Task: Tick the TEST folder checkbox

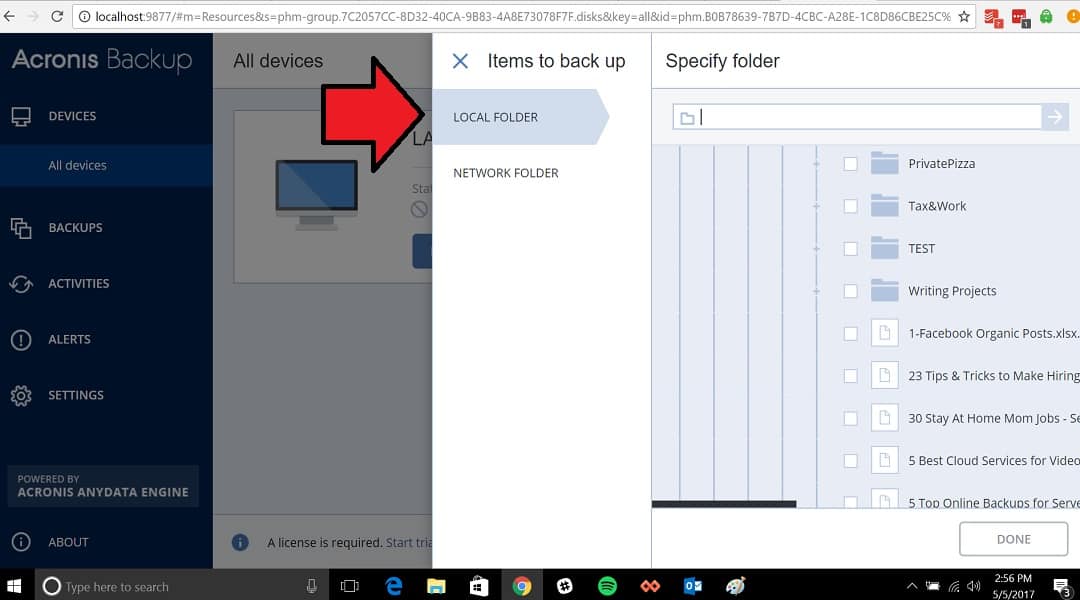Action: click(x=851, y=249)
